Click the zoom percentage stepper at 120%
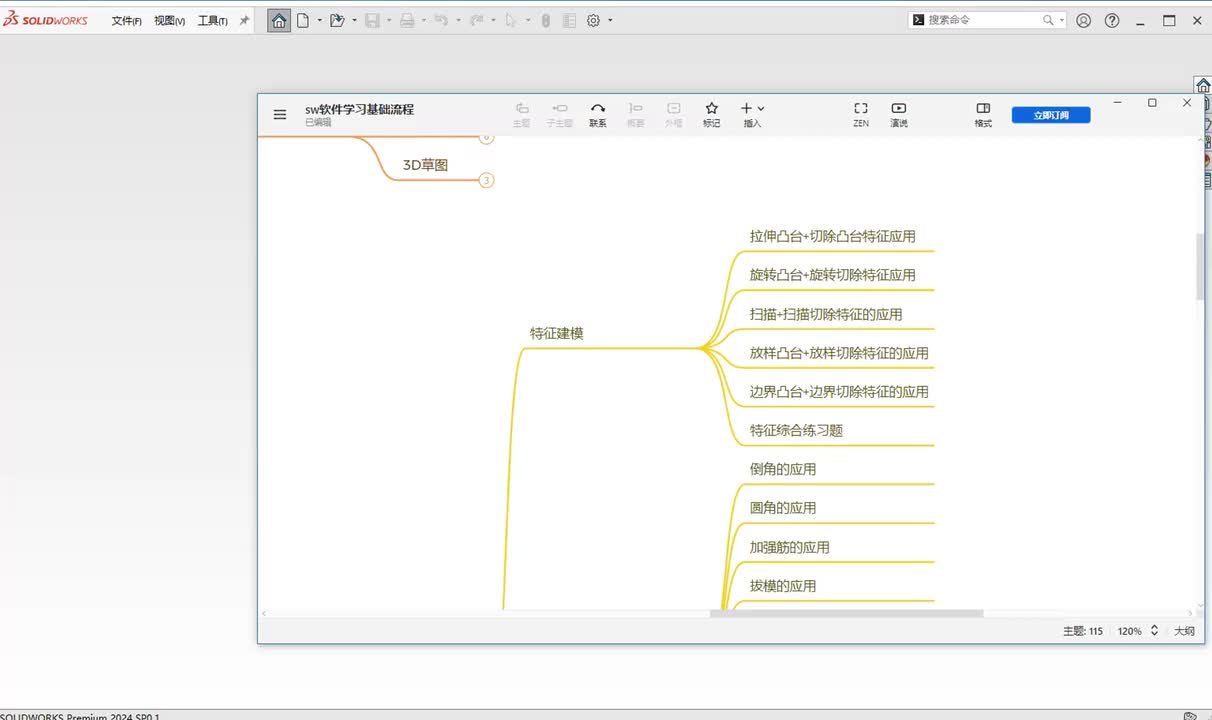This screenshot has height=720, width=1212. [x=1154, y=631]
